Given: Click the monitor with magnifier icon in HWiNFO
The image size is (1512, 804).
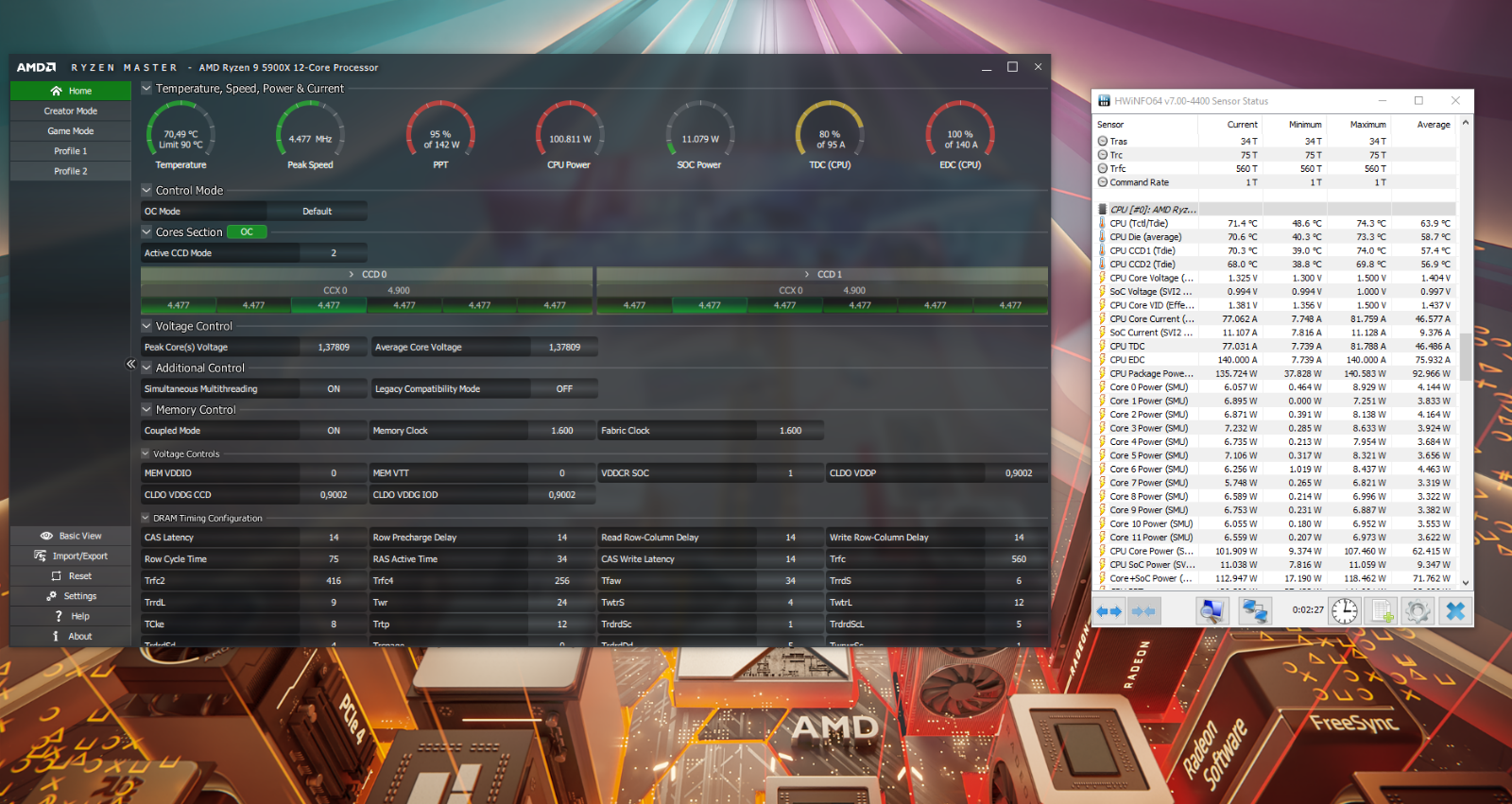Looking at the screenshot, I should tap(1211, 611).
